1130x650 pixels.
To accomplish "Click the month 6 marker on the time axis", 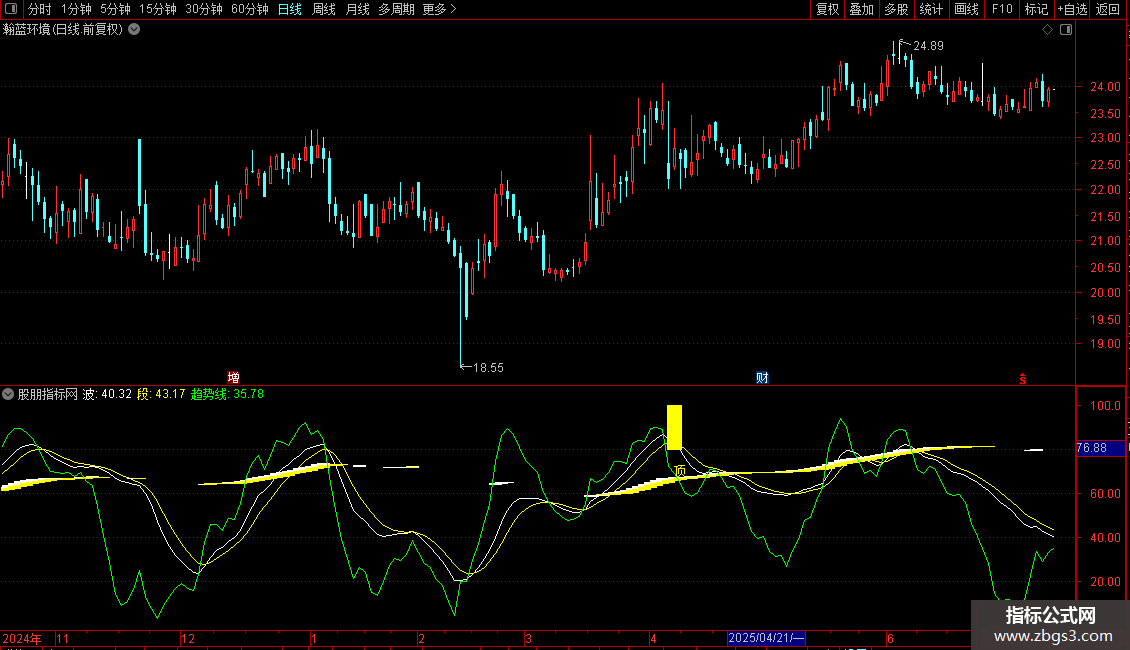I will coord(890,638).
